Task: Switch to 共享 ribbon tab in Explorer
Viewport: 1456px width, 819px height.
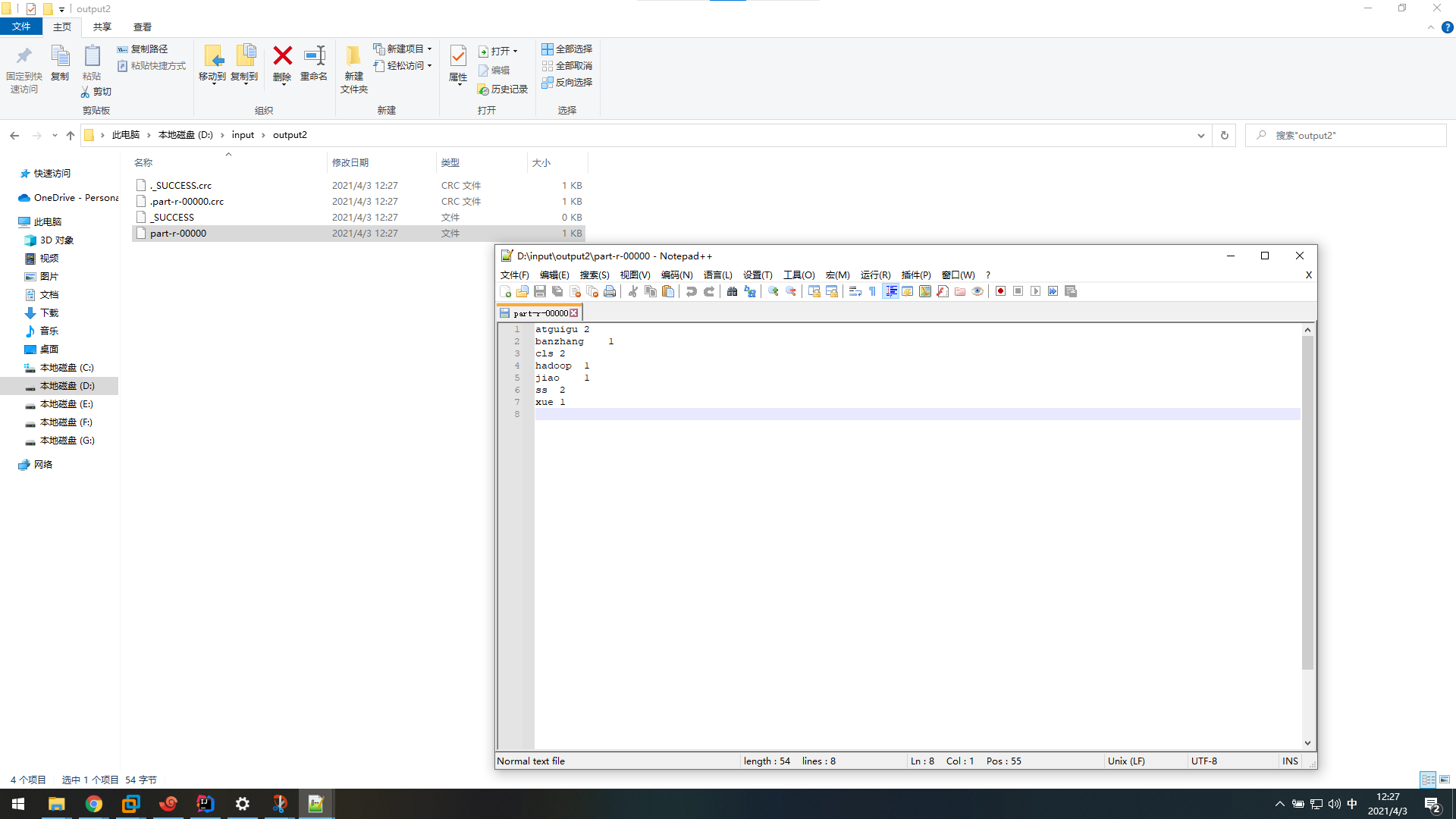Action: click(x=102, y=27)
